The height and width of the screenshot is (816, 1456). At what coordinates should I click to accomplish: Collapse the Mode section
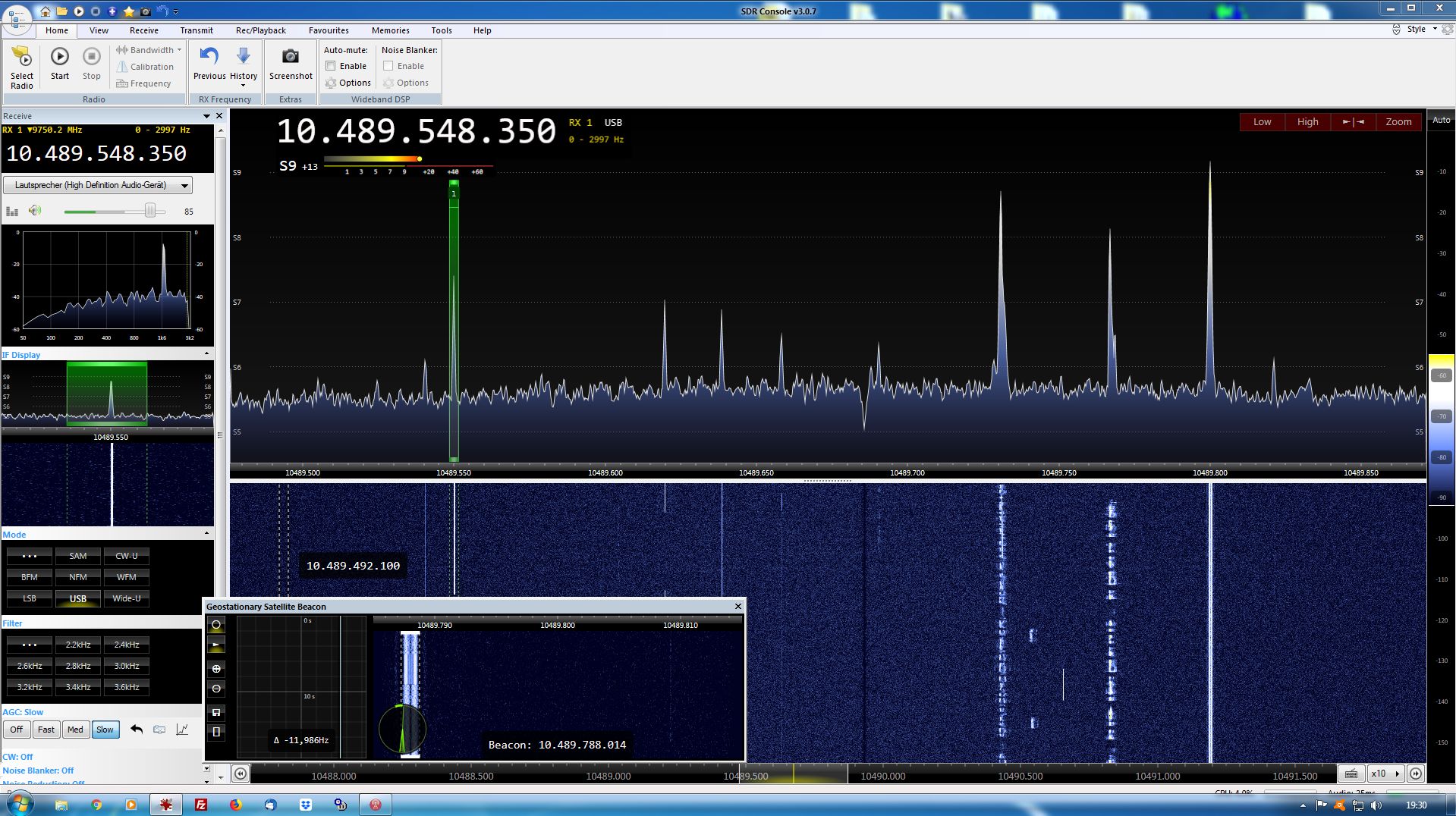(x=206, y=534)
